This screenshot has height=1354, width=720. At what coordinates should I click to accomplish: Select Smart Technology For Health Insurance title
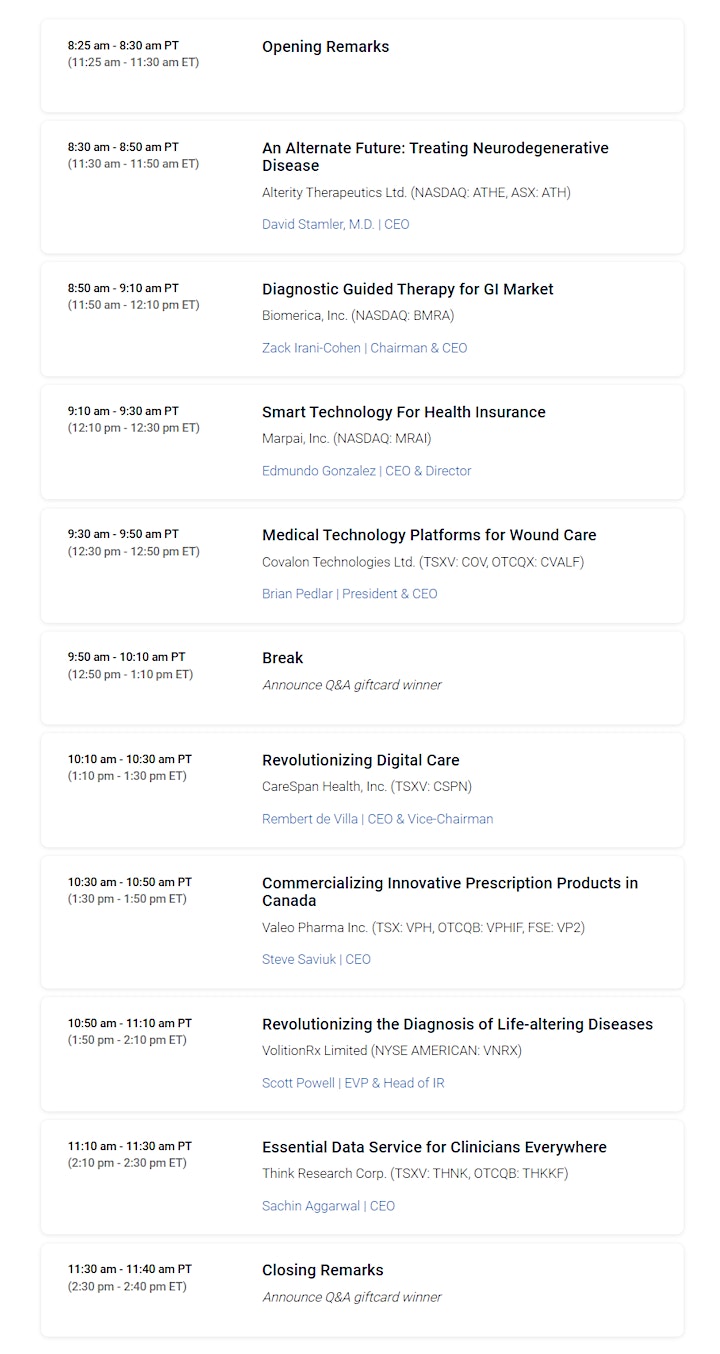pos(404,412)
